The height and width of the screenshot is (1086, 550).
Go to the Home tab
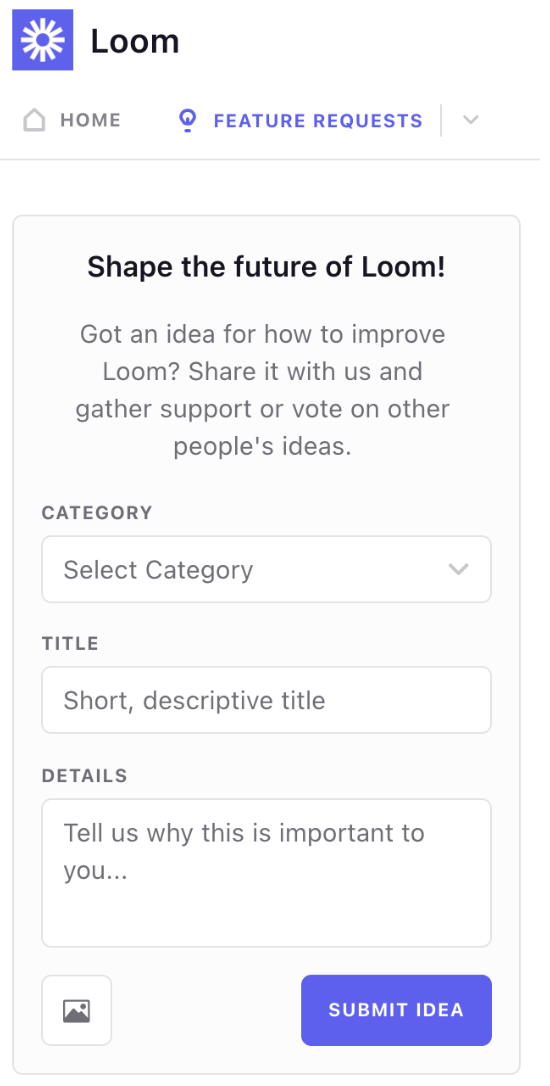pyautogui.click(x=72, y=121)
